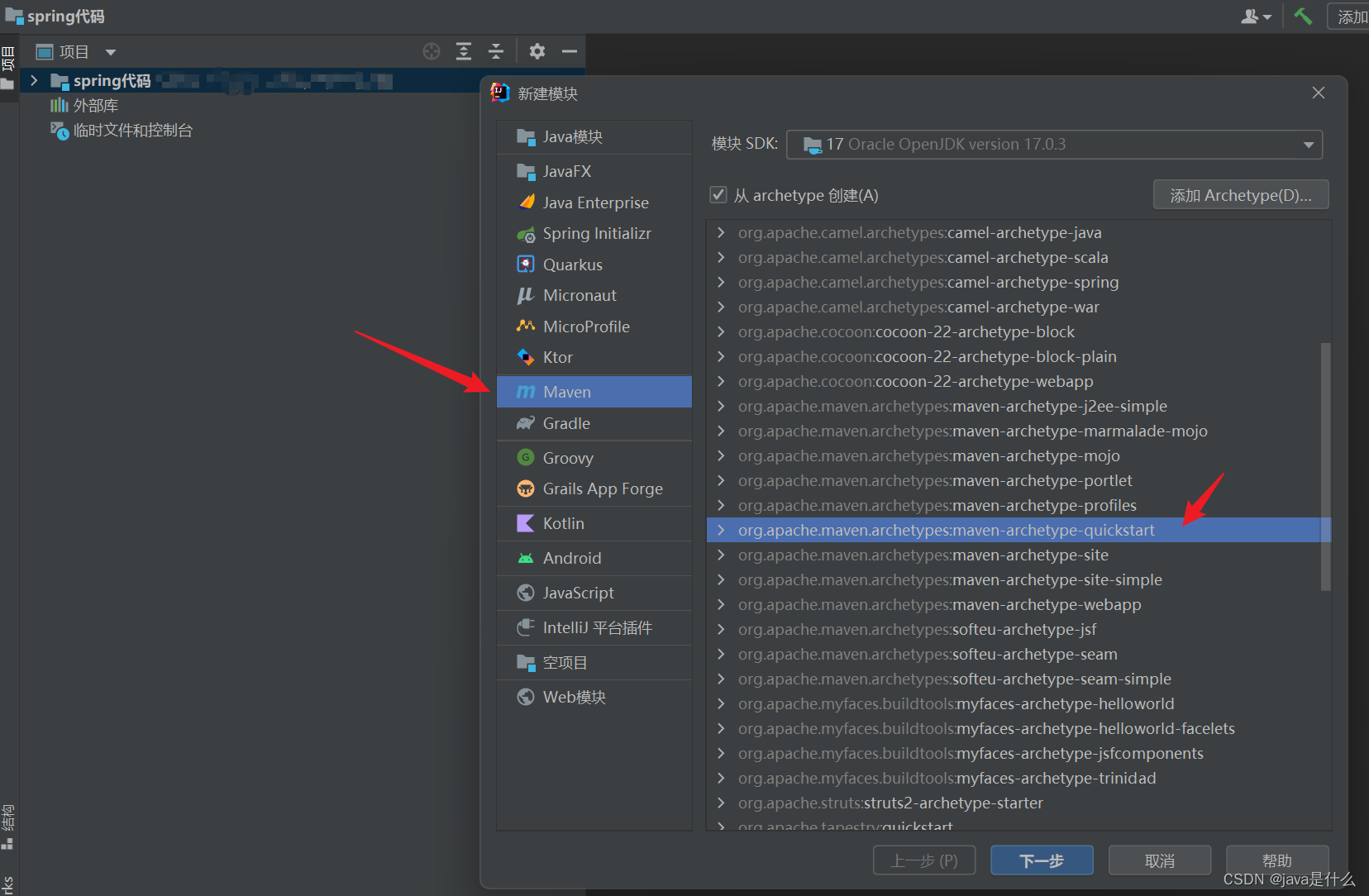Close the 新建模块 dialog
This screenshot has height=896, width=1369.
tap(1319, 93)
